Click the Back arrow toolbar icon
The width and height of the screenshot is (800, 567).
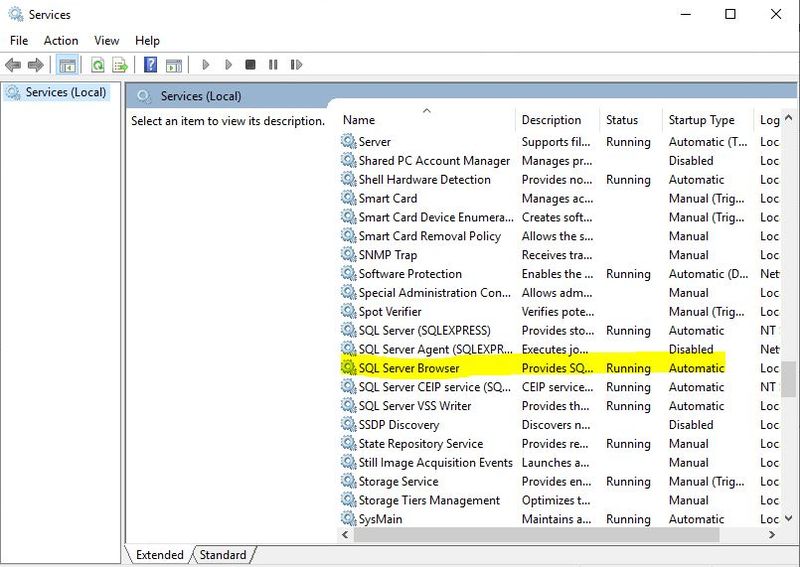tap(13, 65)
